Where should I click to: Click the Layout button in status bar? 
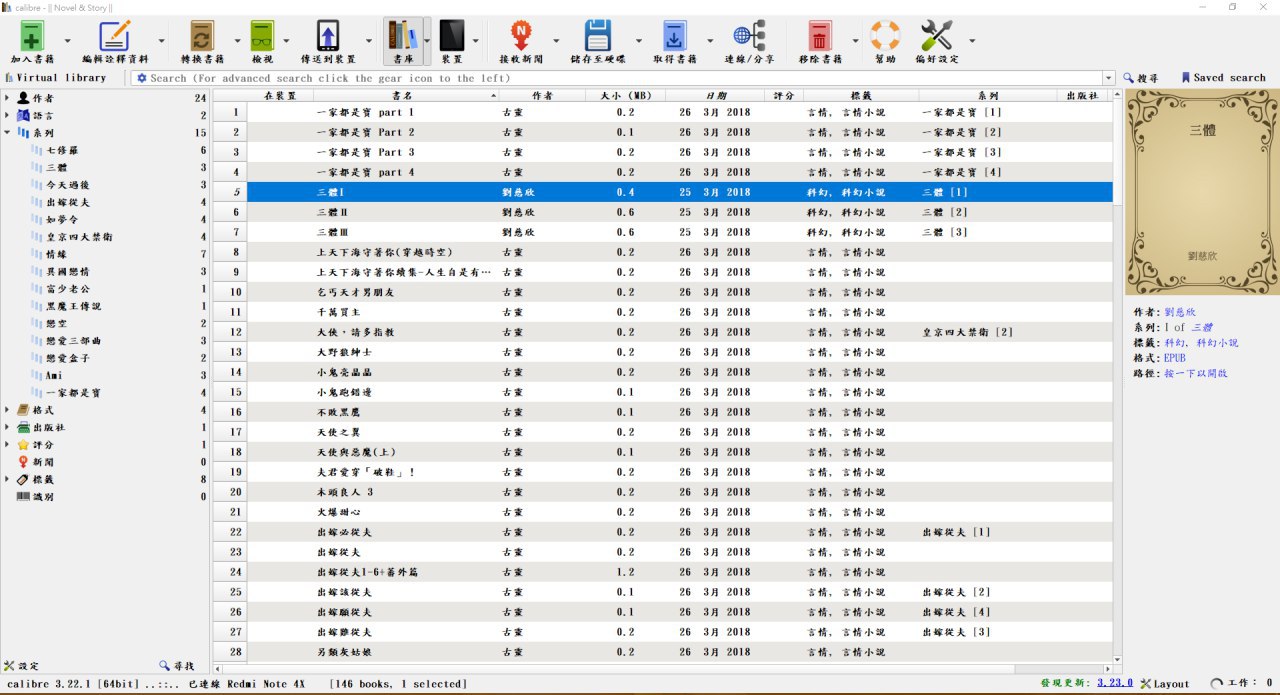(1165, 683)
